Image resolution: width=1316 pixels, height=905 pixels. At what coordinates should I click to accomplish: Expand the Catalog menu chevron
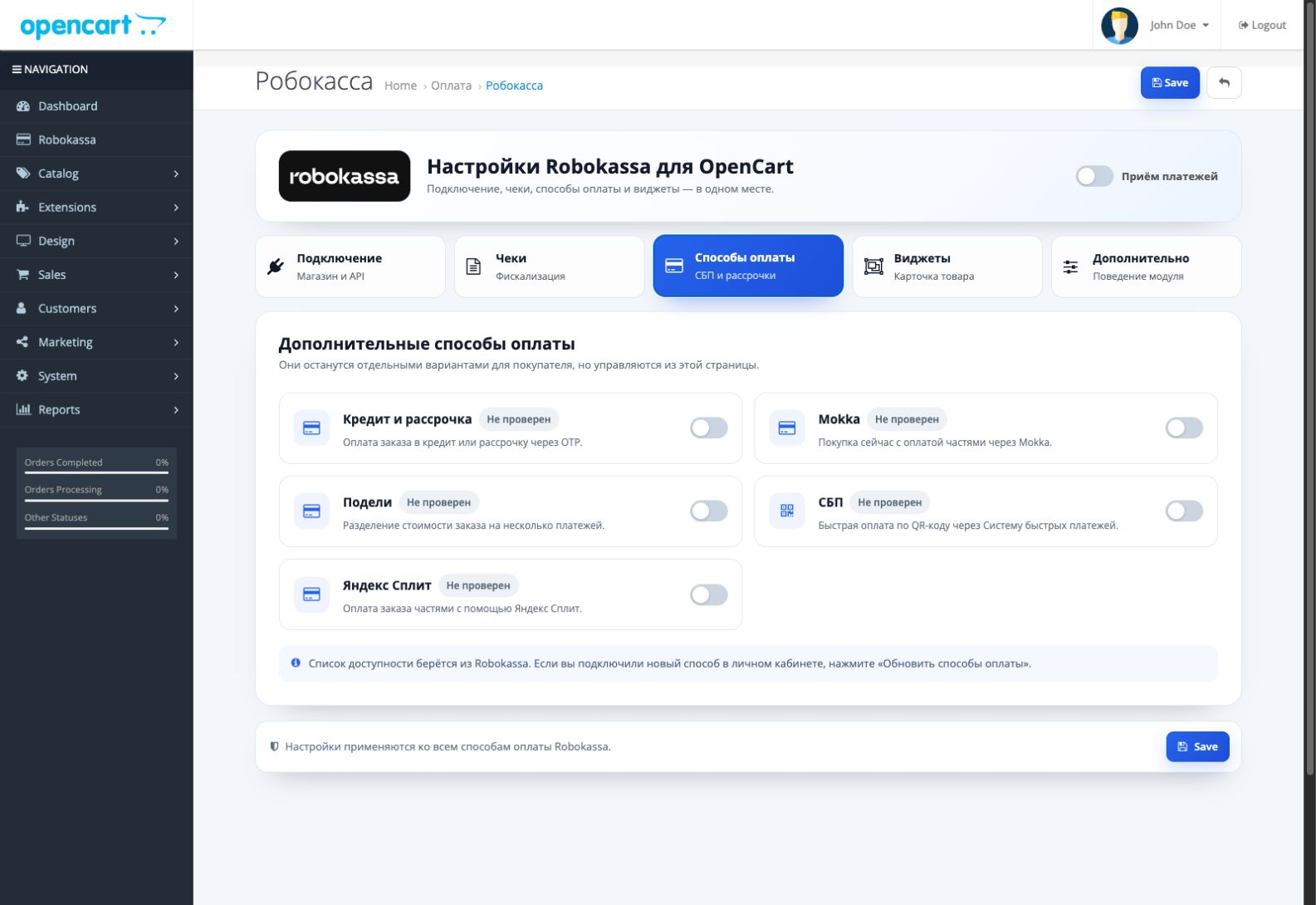(x=176, y=174)
